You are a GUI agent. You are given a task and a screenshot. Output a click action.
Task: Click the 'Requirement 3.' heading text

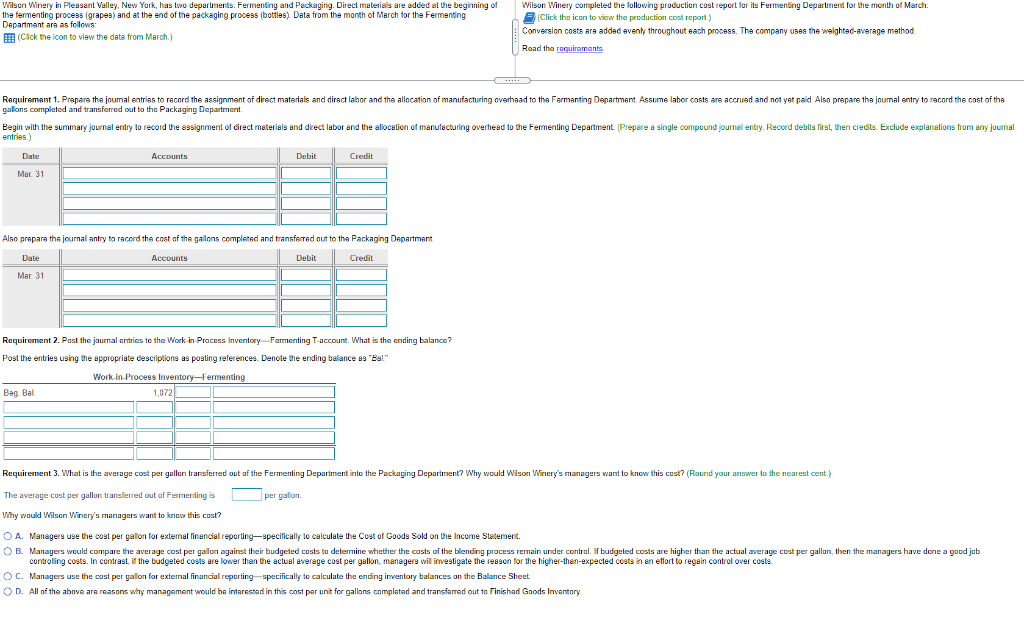point(31,473)
